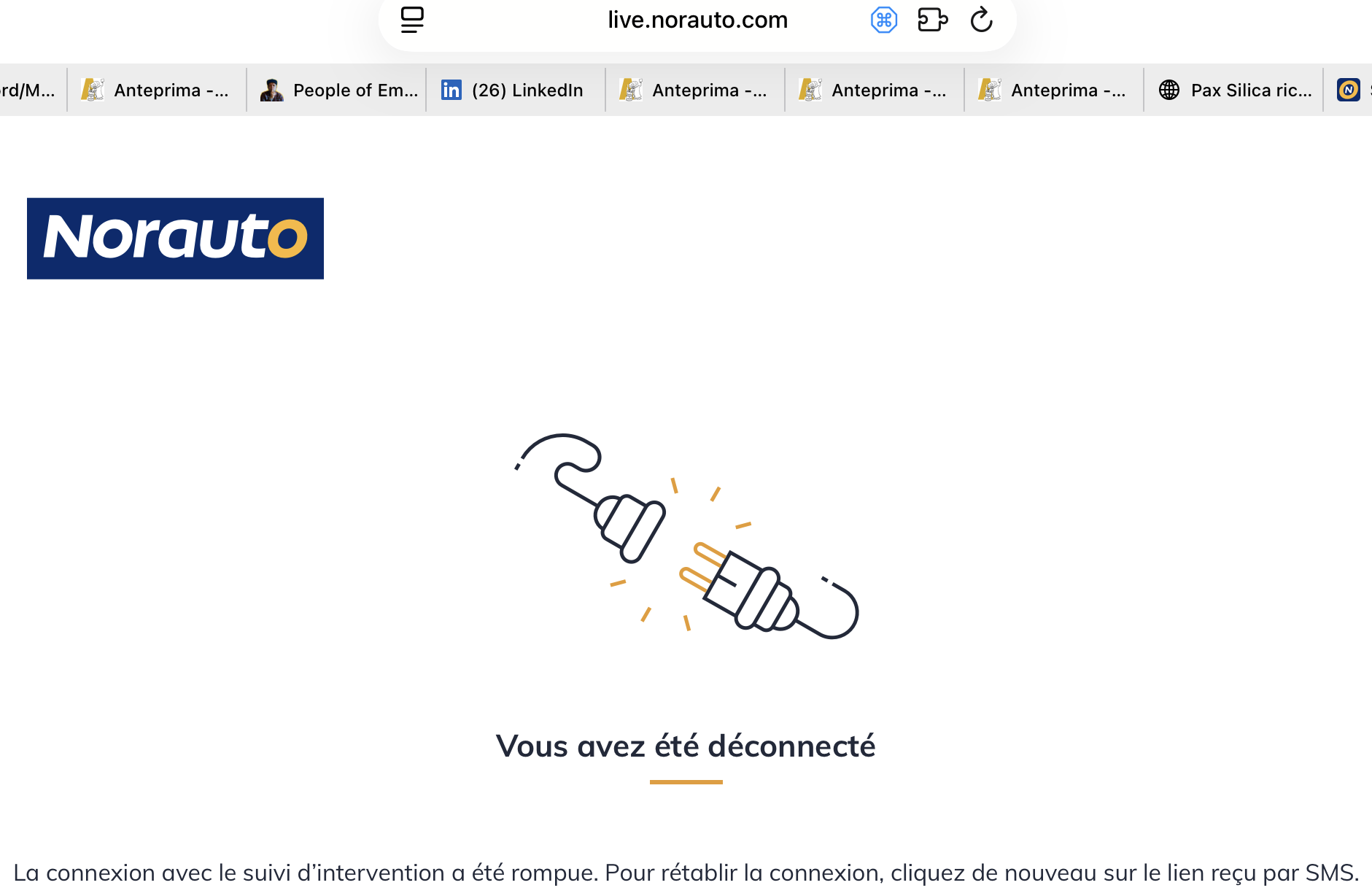Open the page menu icon beside the URL

(x=412, y=20)
